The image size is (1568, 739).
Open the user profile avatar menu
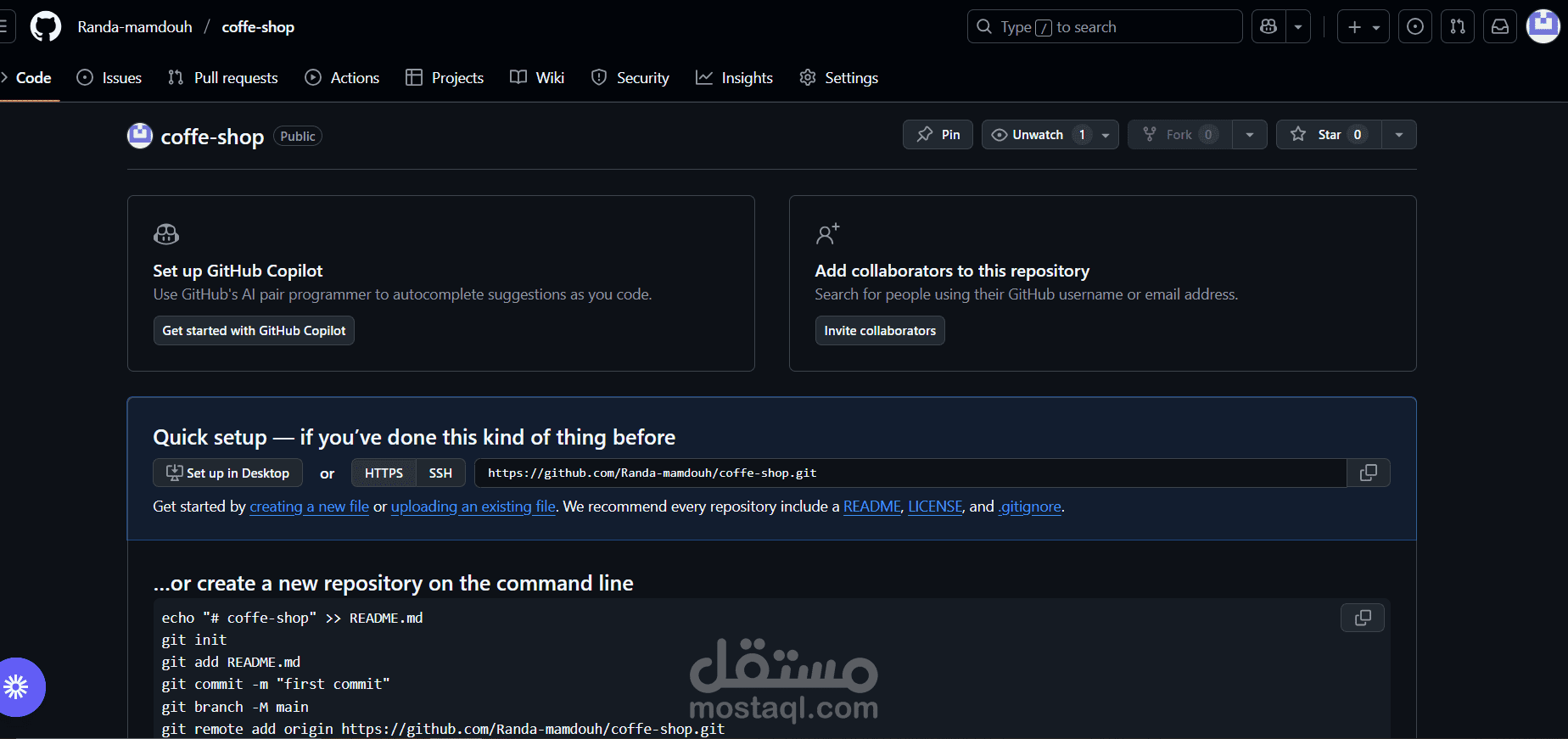[1543, 26]
